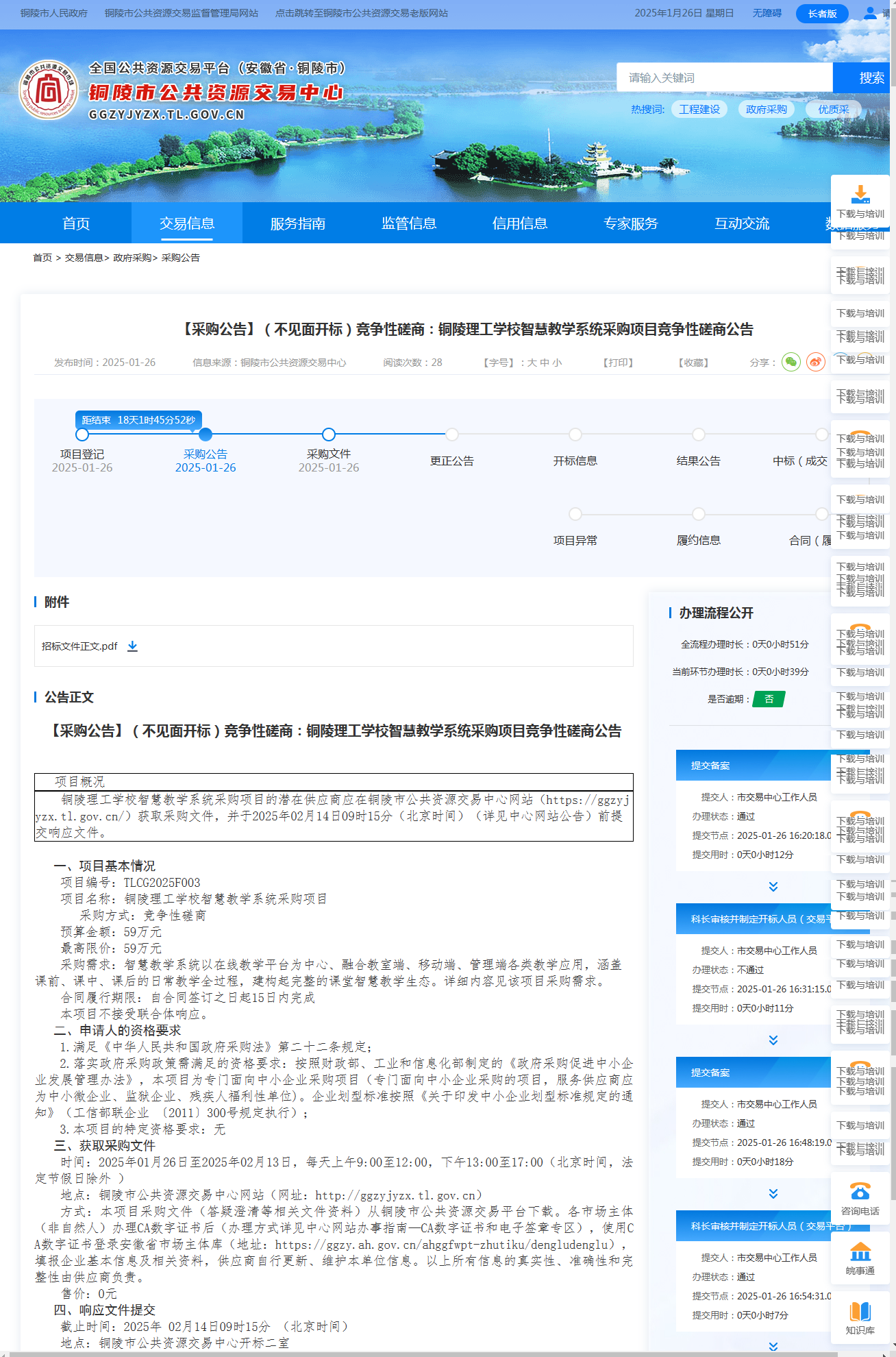The height and width of the screenshot is (1357, 896).
Task: Click breadcrumb 政府采购
Action: click(132, 258)
